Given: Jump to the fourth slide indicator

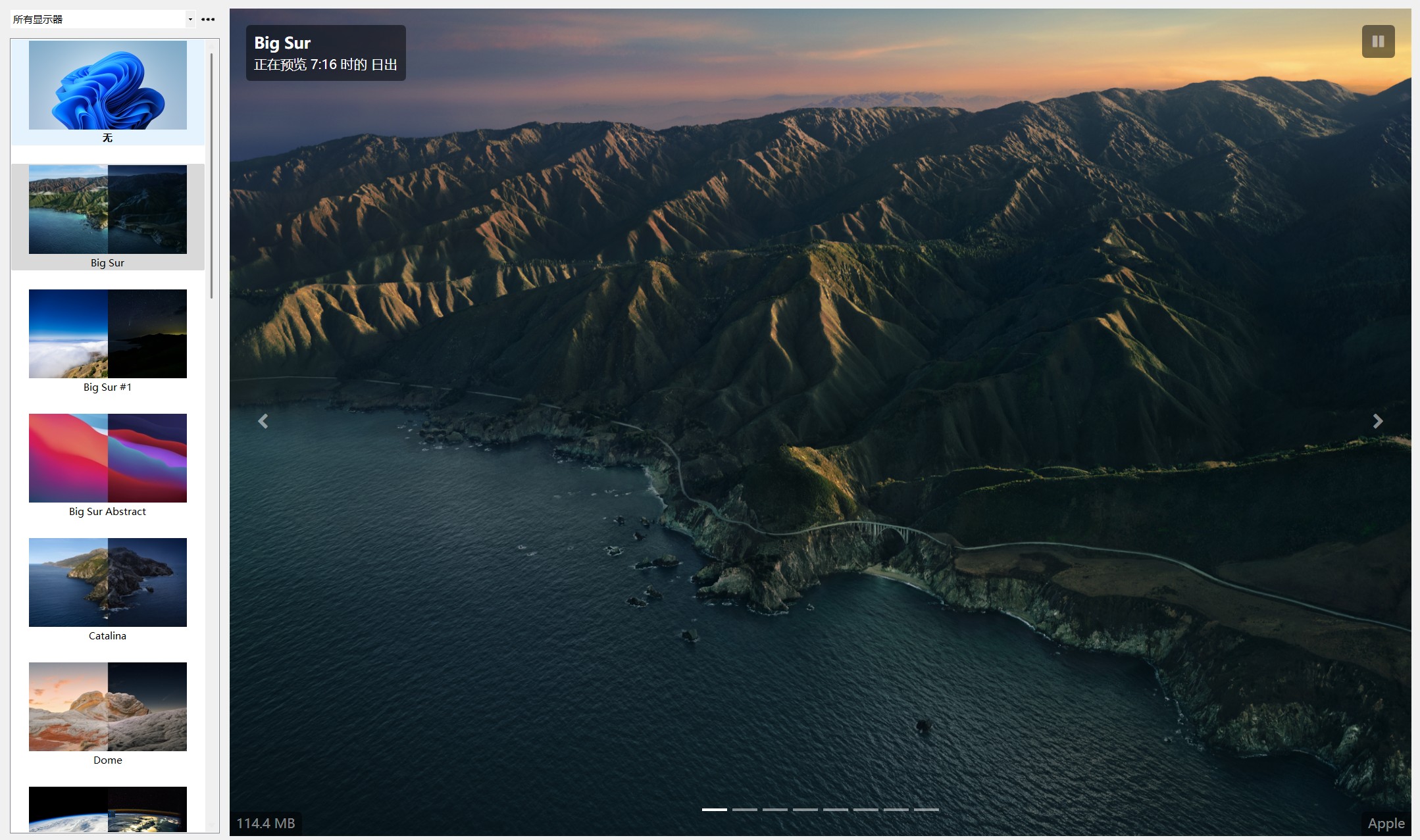Looking at the screenshot, I should (x=805, y=809).
